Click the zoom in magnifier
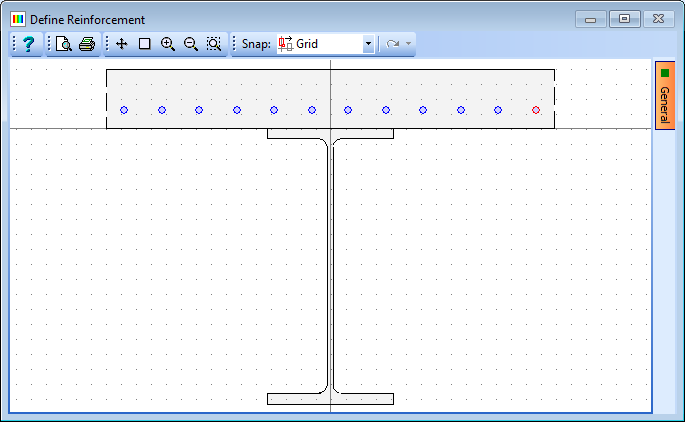The height and width of the screenshot is (422, 685). point(168,44)
